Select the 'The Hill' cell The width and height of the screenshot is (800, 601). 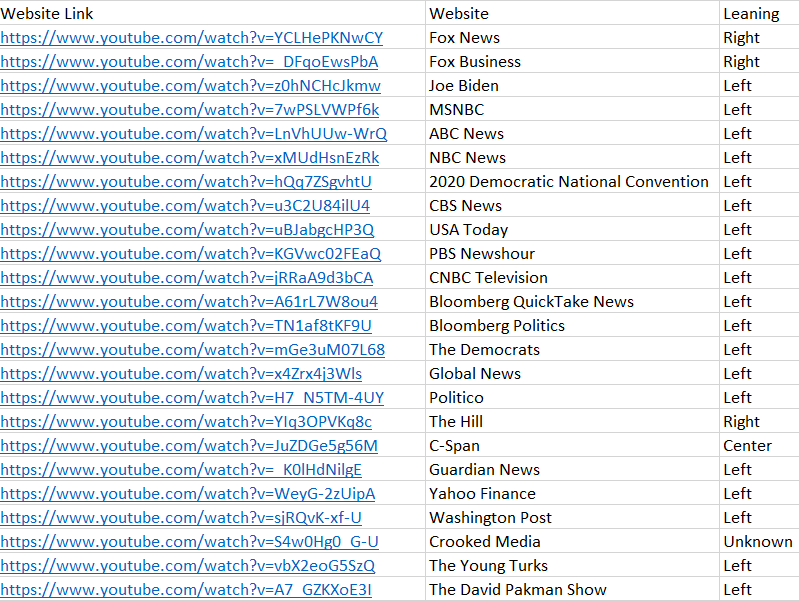click(x=572, y=421)
